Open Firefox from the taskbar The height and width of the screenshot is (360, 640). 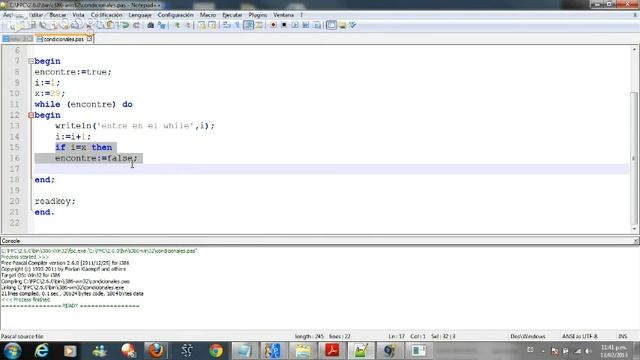point(156,351)
